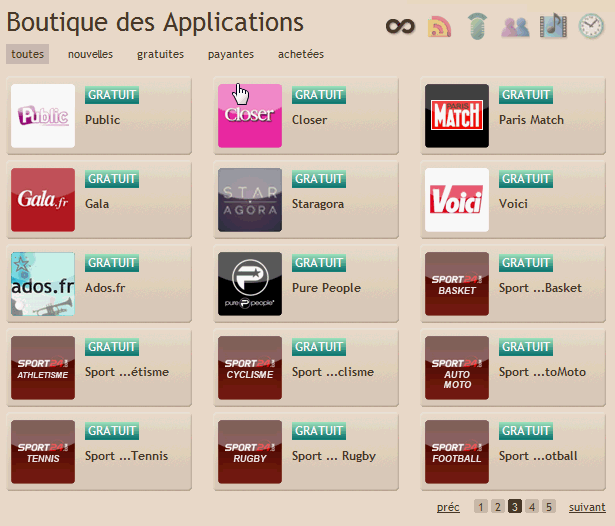Open the Sport24 Cyclisme app icon
Image resolution: width=615 pixels, height=526 pixels.
250,368
